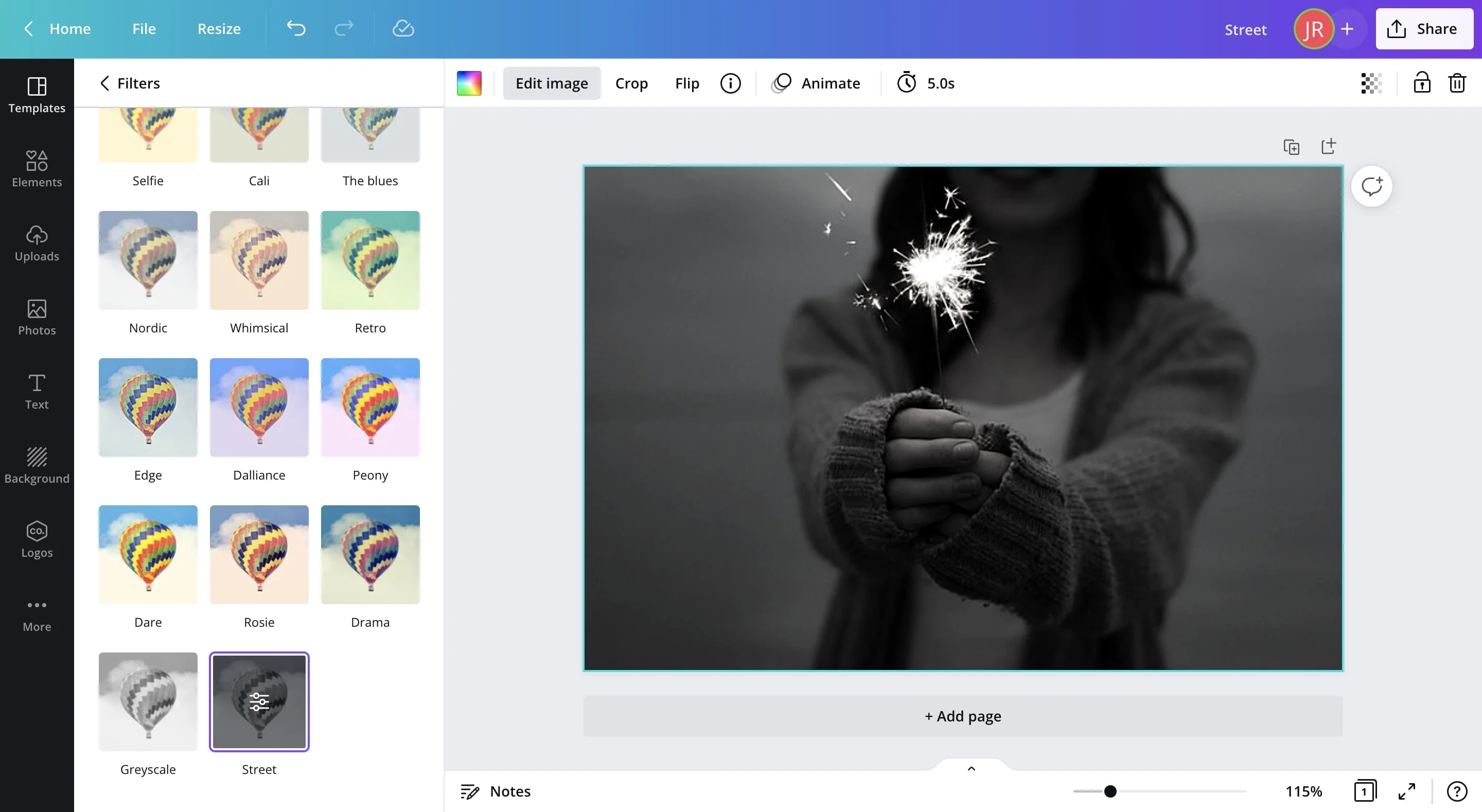Click the Share button

[1424, 28]
